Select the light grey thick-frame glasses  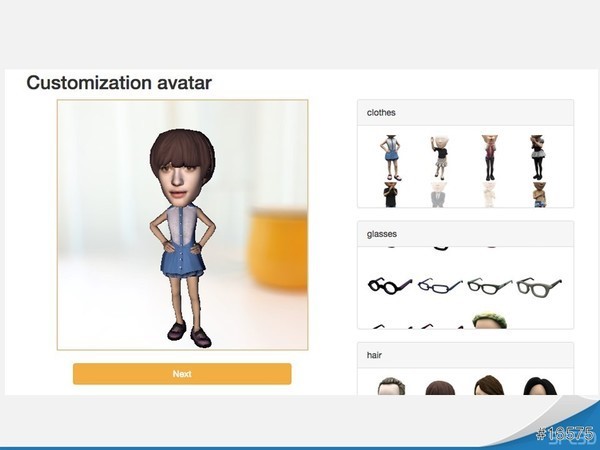pos(539,287)
